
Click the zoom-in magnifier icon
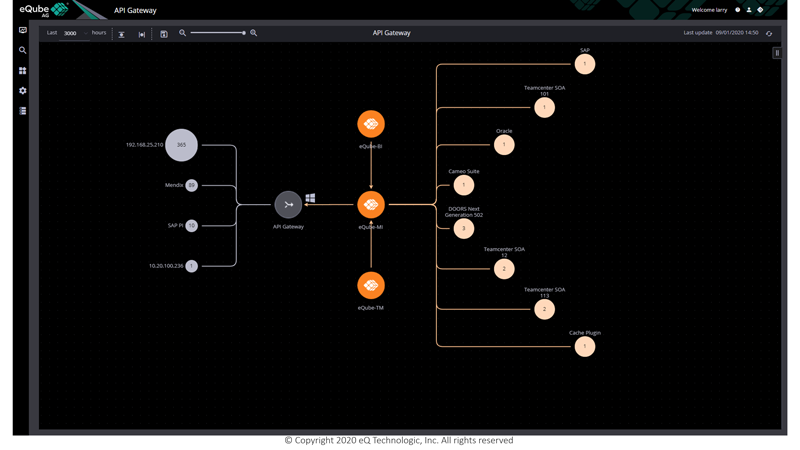pyautogui.click(x=254, y=33)
